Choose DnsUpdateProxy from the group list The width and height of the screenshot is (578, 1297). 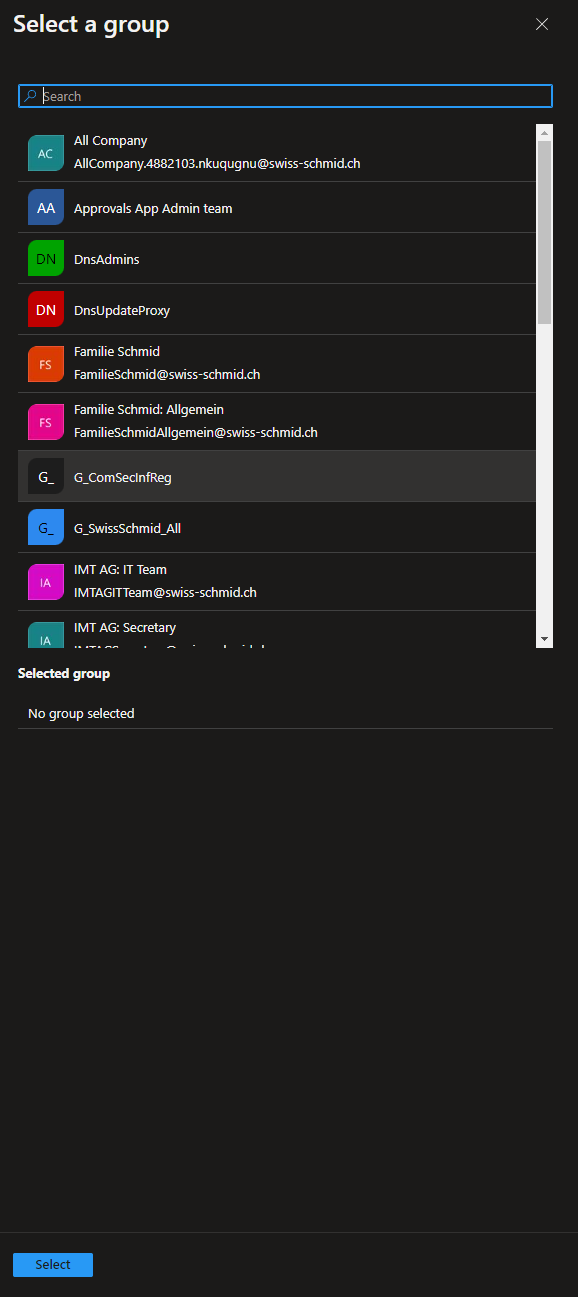[277, 310]
